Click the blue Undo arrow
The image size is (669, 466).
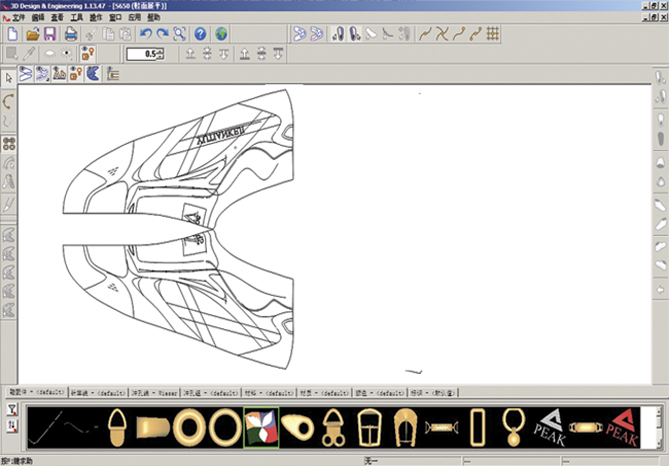[x=146, y=34]
